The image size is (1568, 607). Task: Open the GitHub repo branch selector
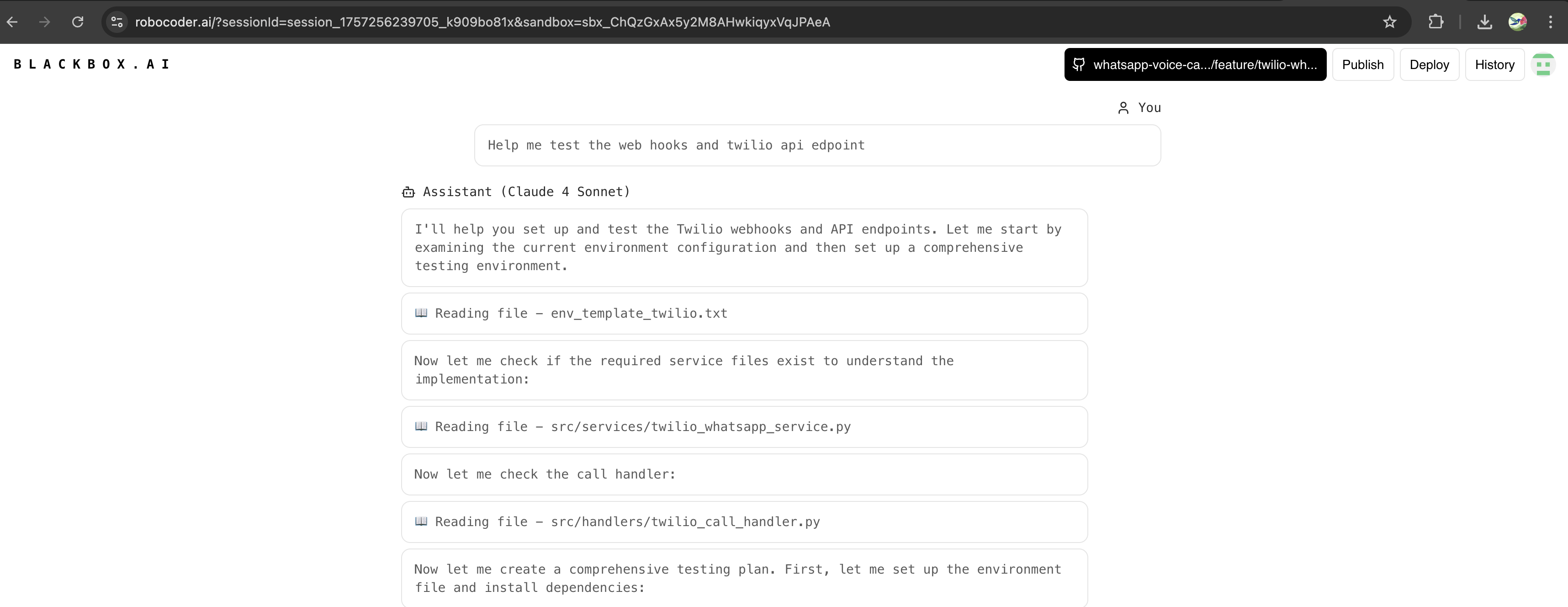point(1195,64)
